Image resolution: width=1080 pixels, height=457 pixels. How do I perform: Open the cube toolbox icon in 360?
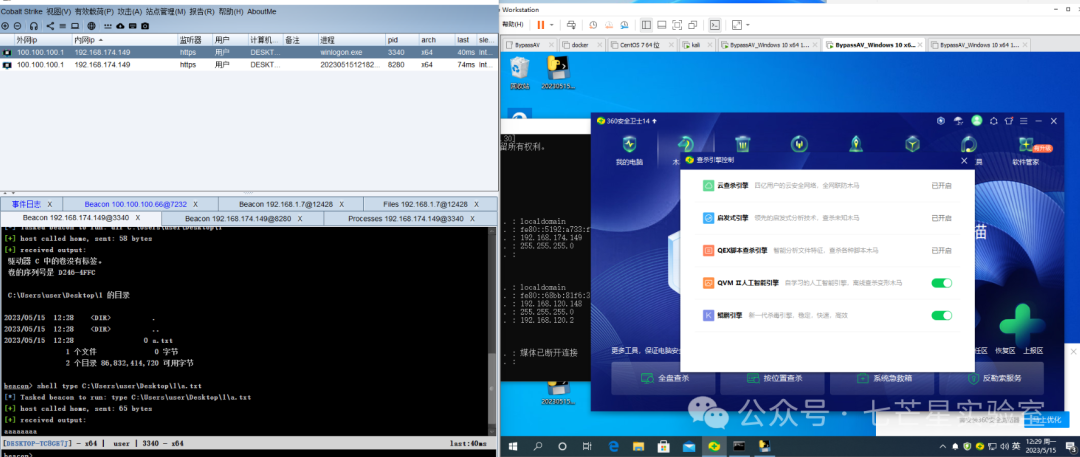pos(912,145)
